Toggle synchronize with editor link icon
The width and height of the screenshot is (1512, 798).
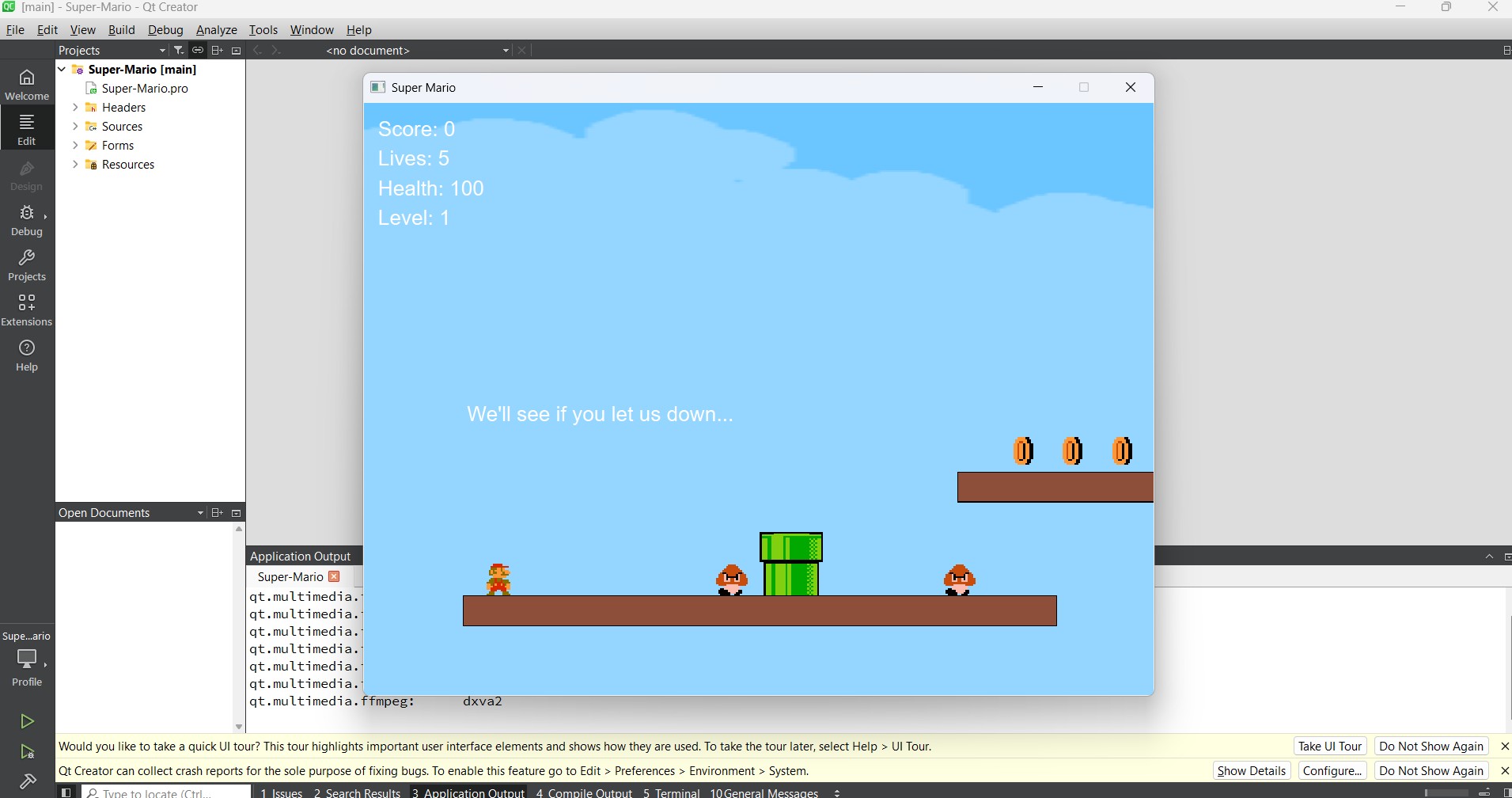[198, 50]
